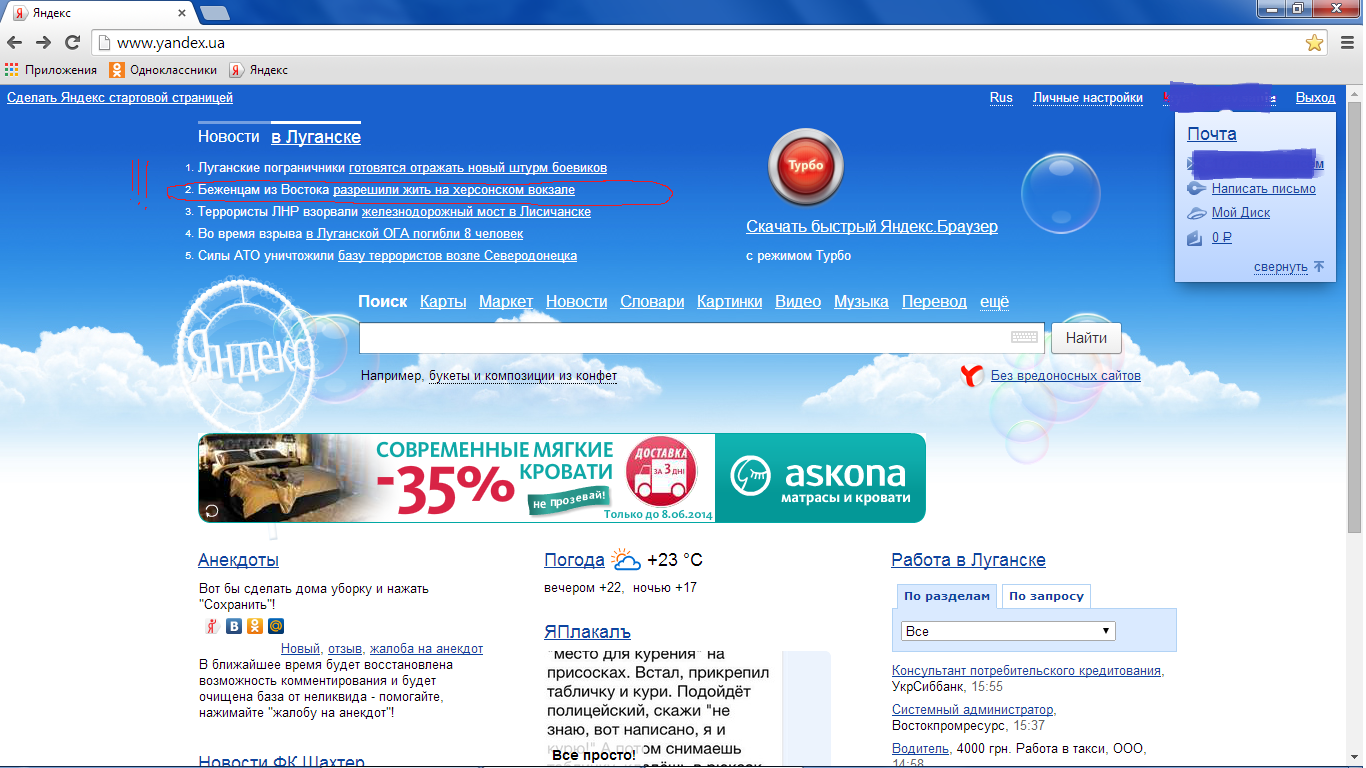This screenshot has height=768, width=1366.
Task: Reload the page with the refresh icon
Action: coord(72,42)
